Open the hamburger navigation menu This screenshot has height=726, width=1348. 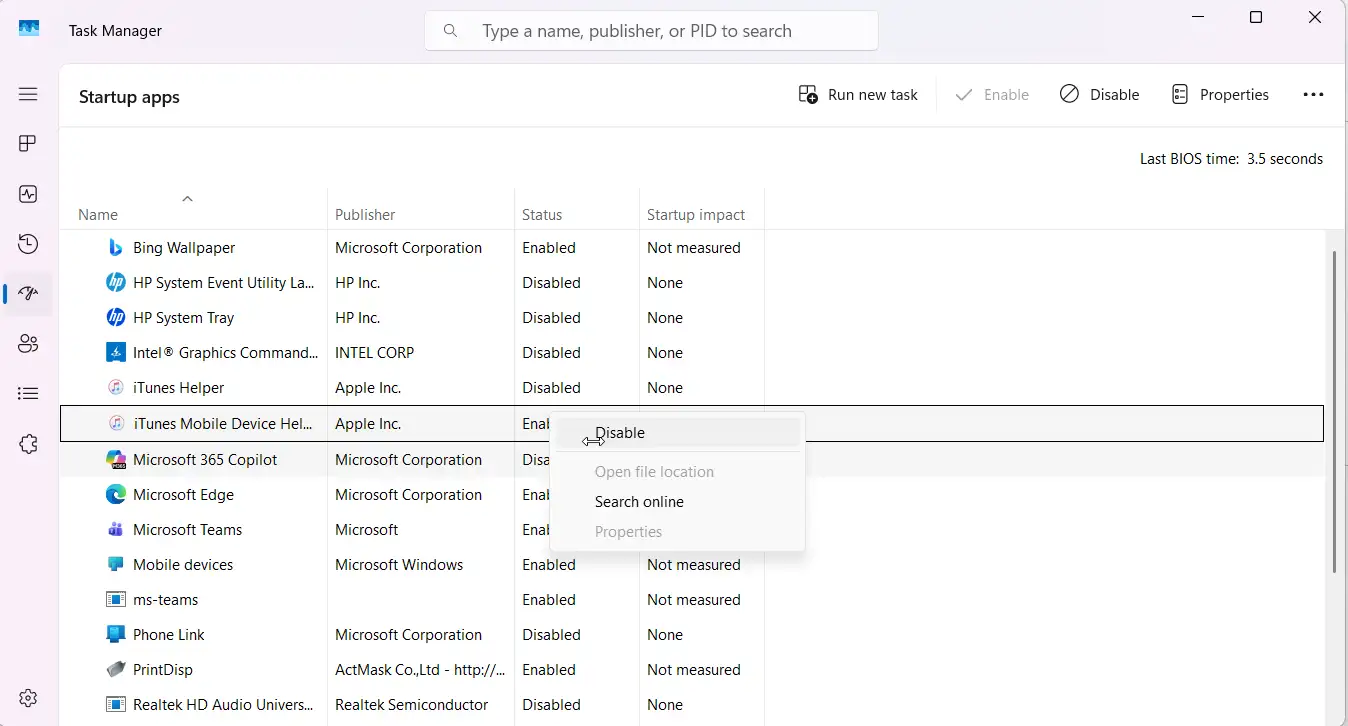point(28,94)
